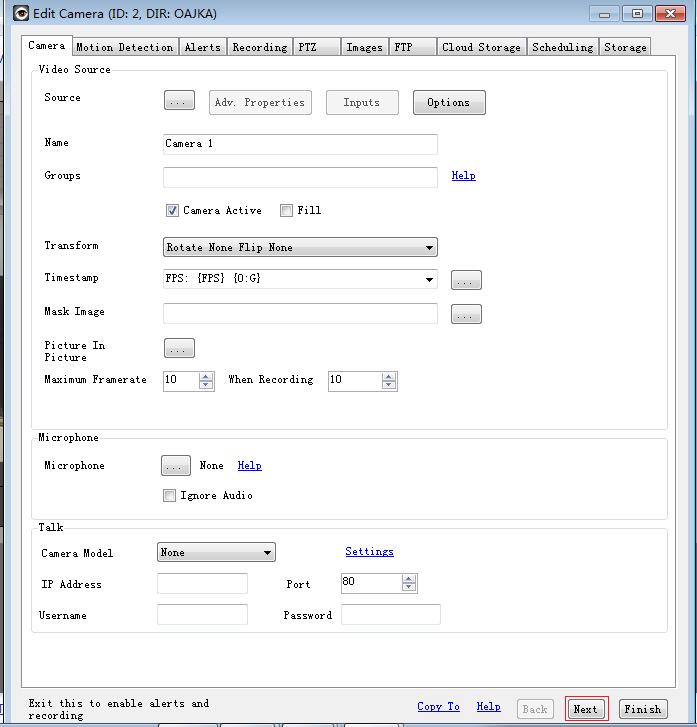The width and height of the screenshot is (697, 727).
Task: Increase the Port number spinner
Action: point(409,579)
